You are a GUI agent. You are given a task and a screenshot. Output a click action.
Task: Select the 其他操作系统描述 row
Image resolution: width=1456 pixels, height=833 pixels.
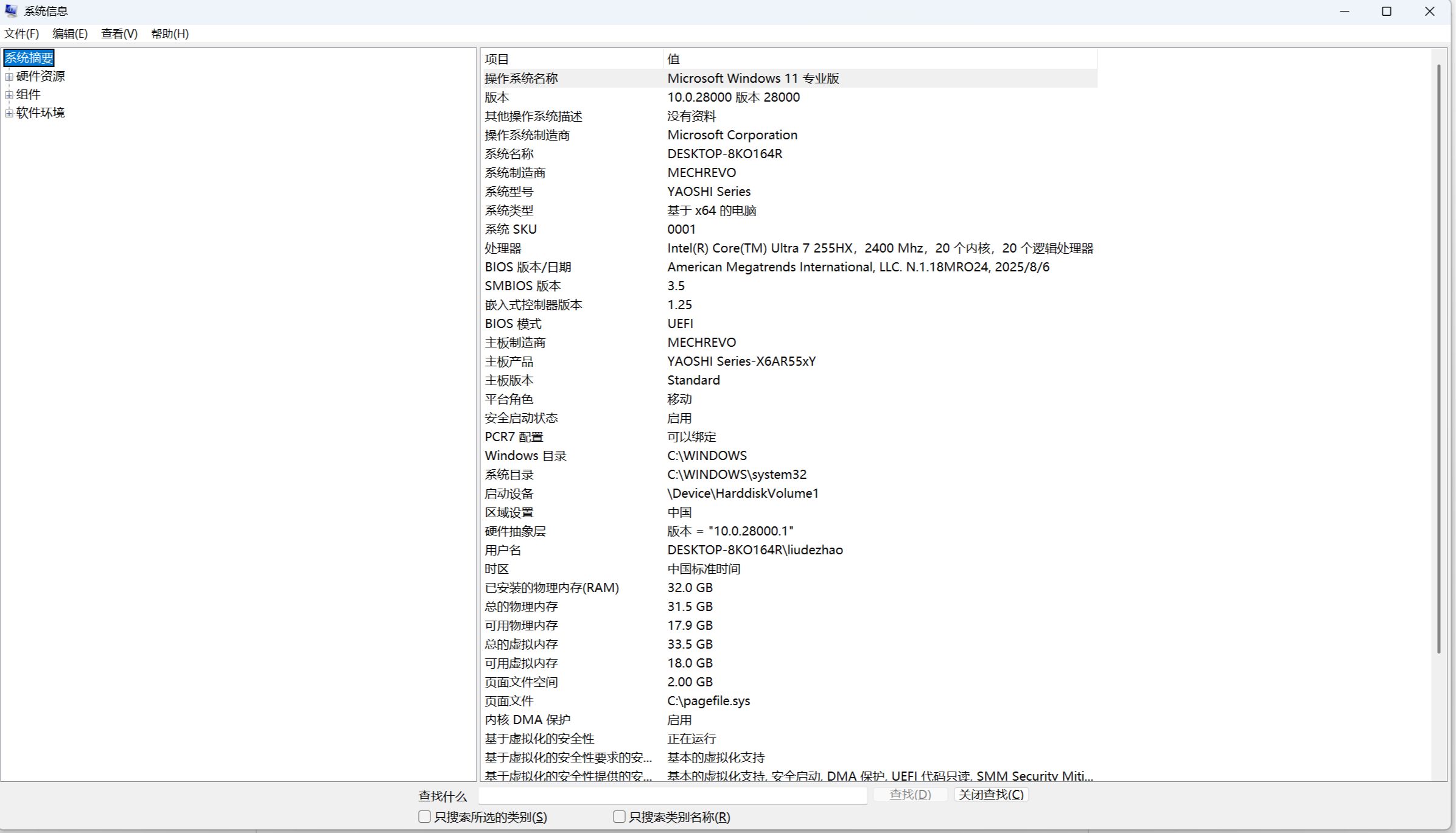pyautogui.click(x=789, y=116)
